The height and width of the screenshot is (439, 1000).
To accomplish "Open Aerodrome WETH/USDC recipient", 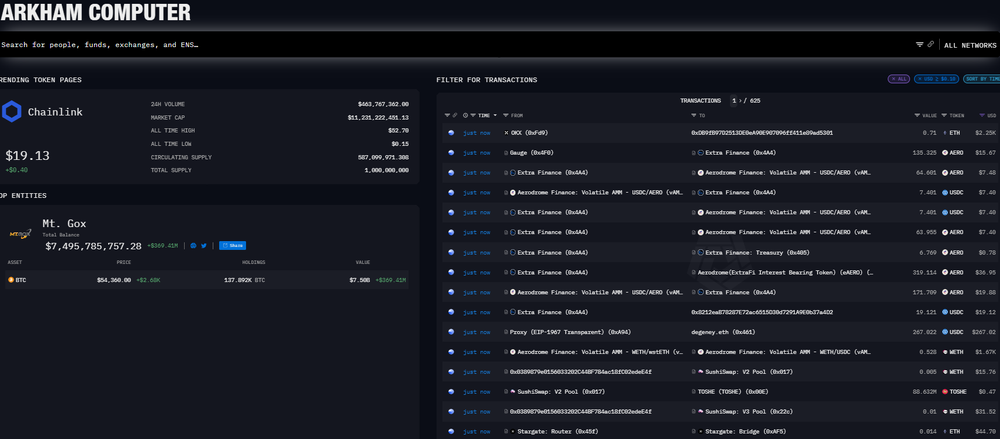I will click(788, 352).
